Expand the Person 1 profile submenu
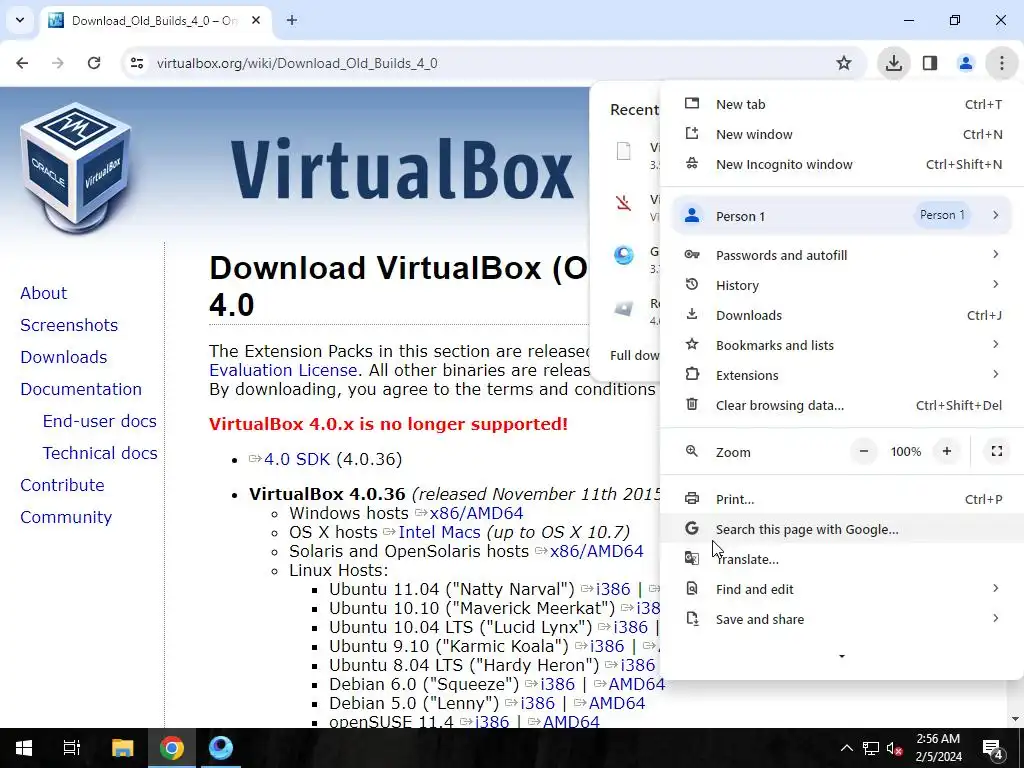The height and width of the screenshot is (768, 1024). [842, 216]
